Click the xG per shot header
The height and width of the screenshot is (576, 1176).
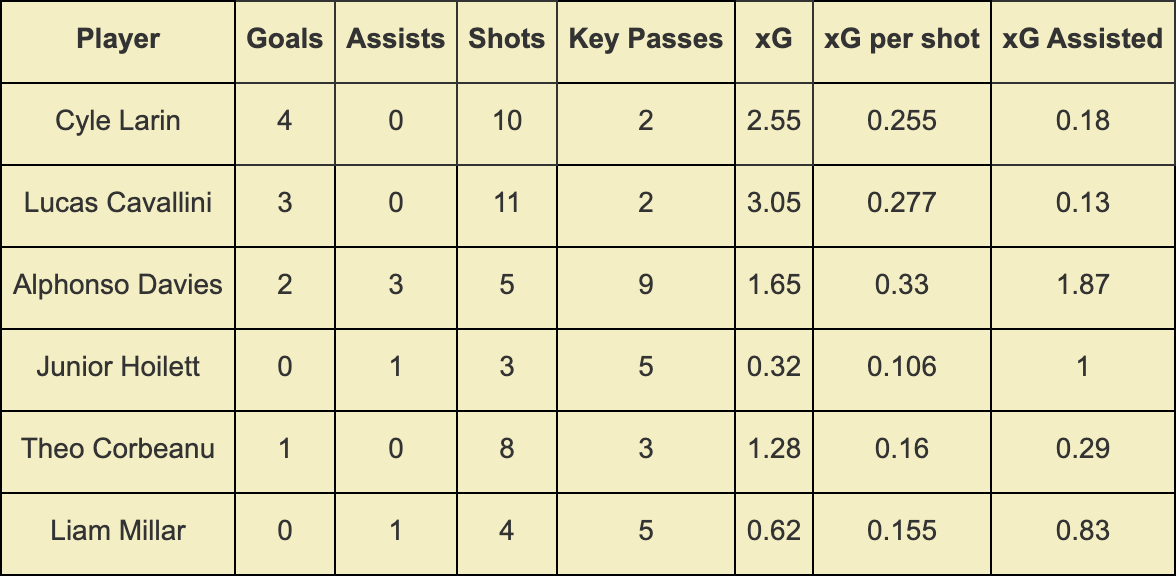(902, 39)
